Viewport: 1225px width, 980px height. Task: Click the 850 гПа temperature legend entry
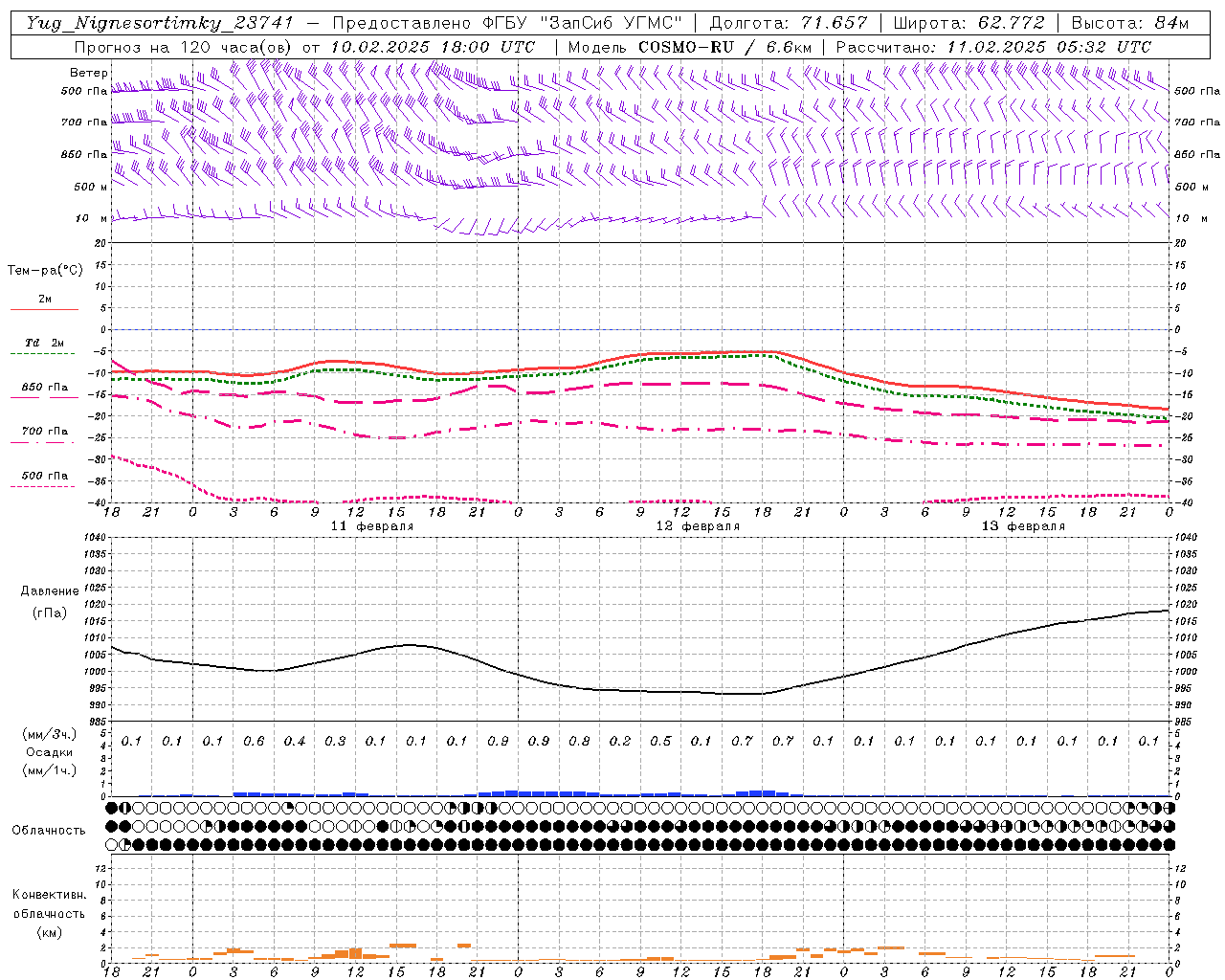tap(44, 388)
